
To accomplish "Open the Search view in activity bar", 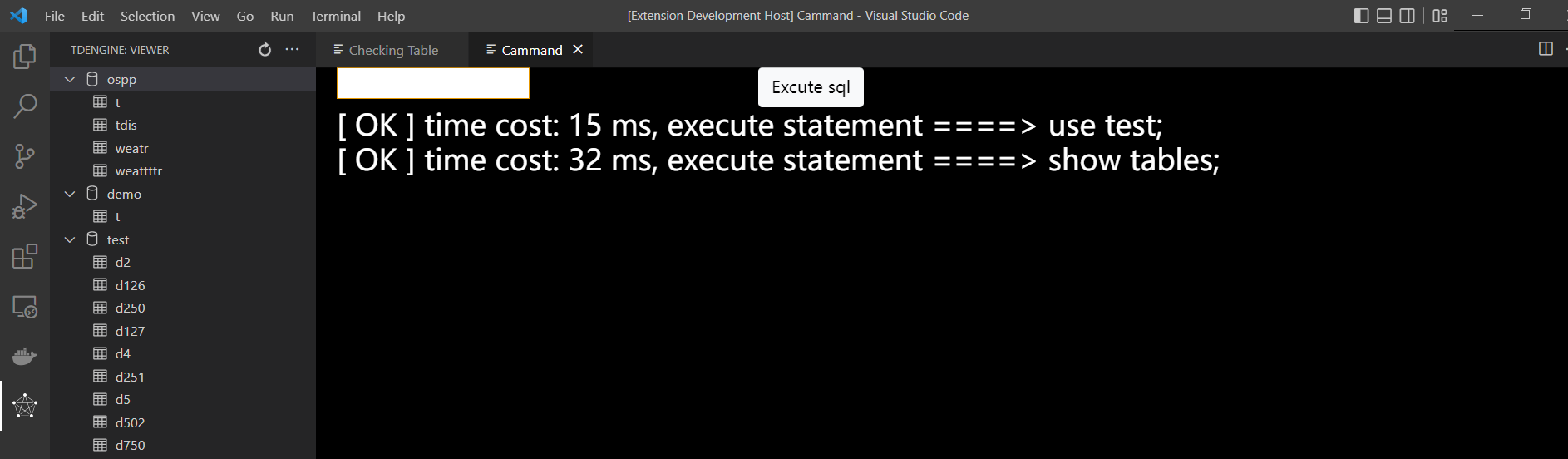I will click(25, 106).
